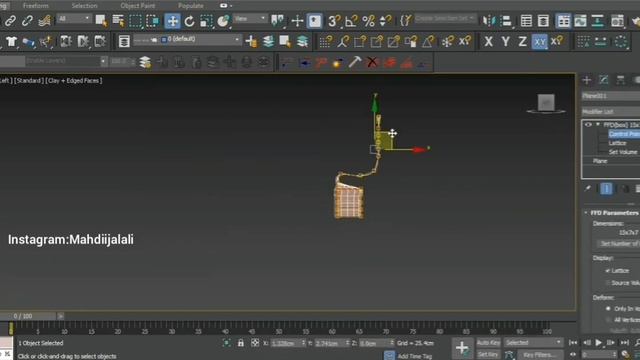Toggle the ribbon display icon

point(563,21)
